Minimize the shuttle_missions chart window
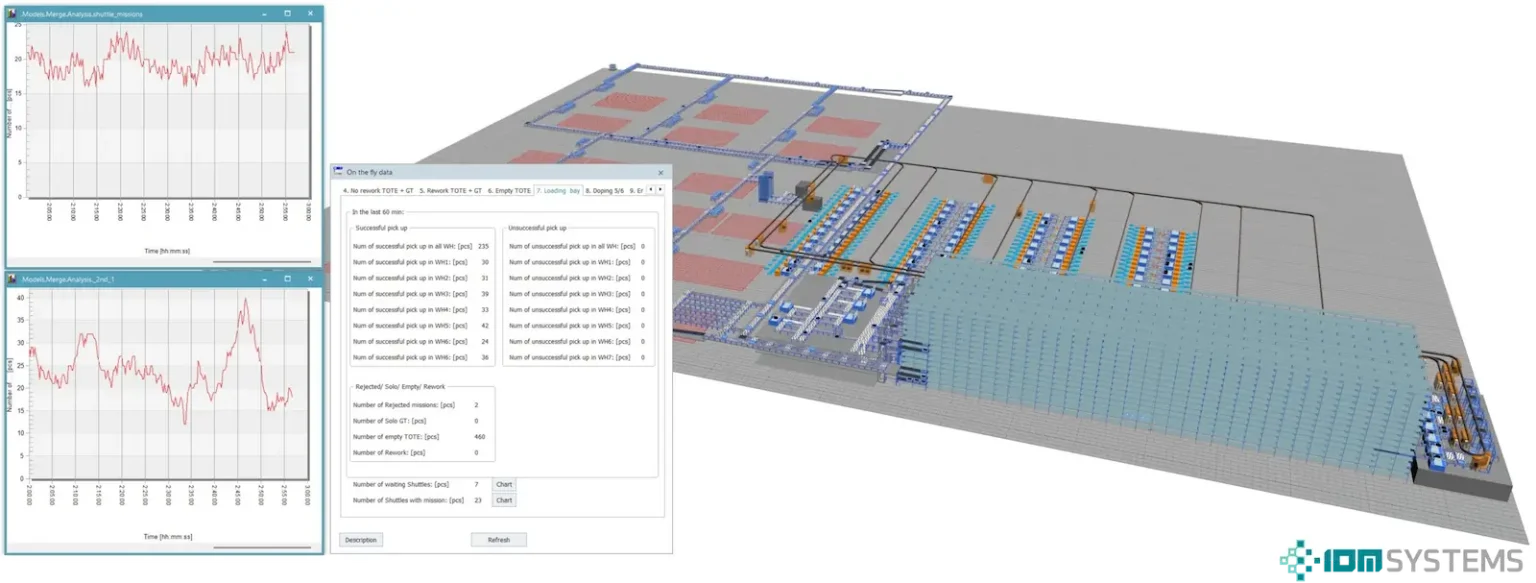Viewport: 1536px width, 583px height. click(x=264, y=14)
